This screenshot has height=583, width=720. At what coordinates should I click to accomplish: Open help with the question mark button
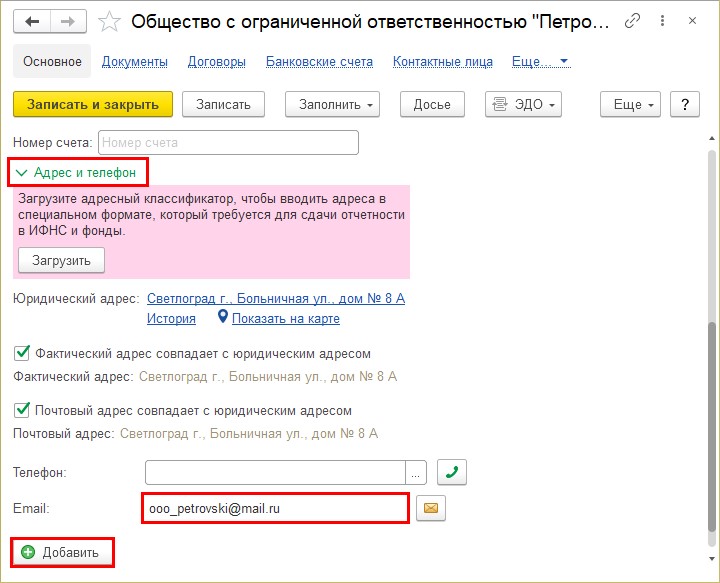click(x=685, y=104)
